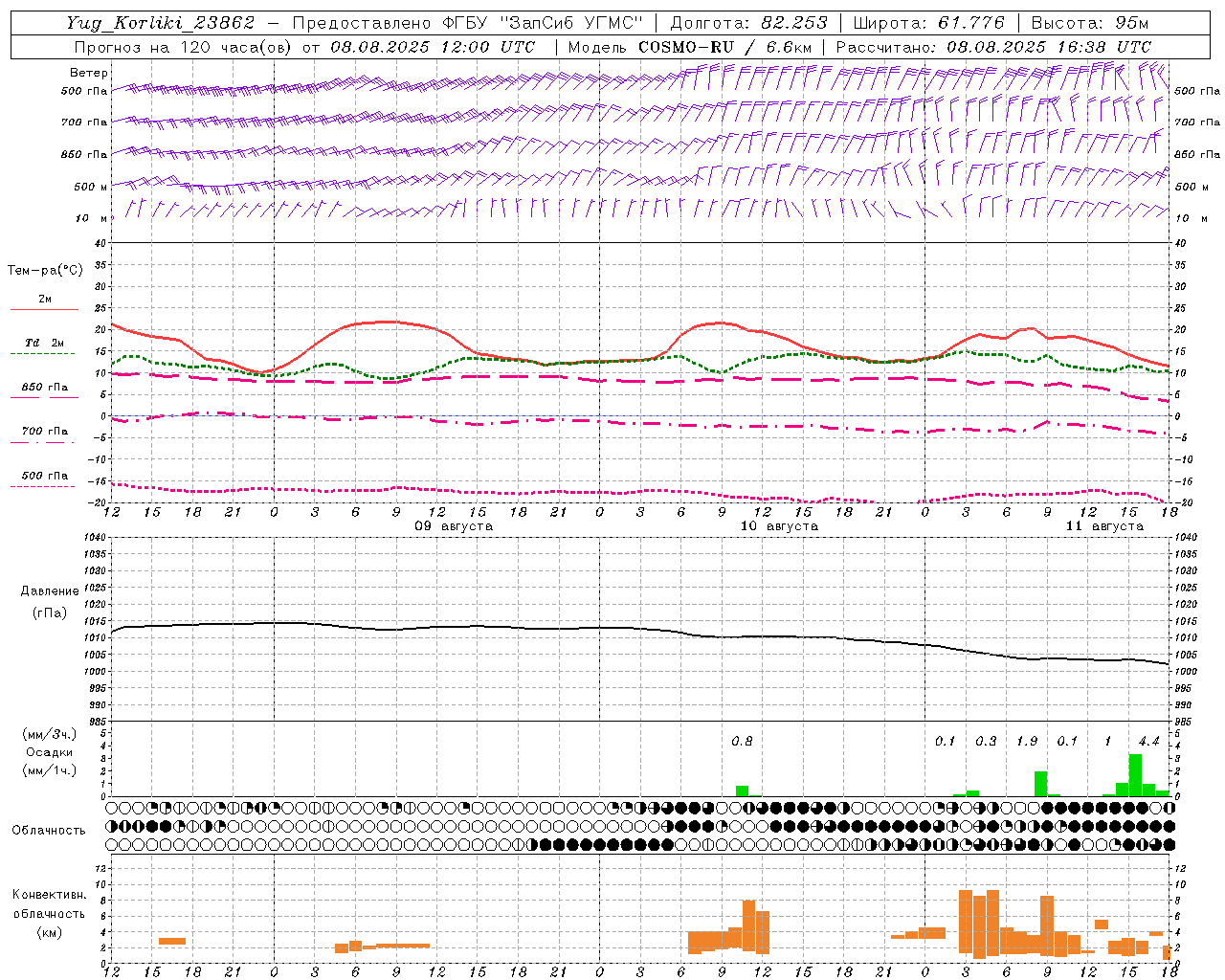Click the tallest green precipitation bar
Image resolution: width=1225 pixels, height=980 pixels.
(1135, 775)
